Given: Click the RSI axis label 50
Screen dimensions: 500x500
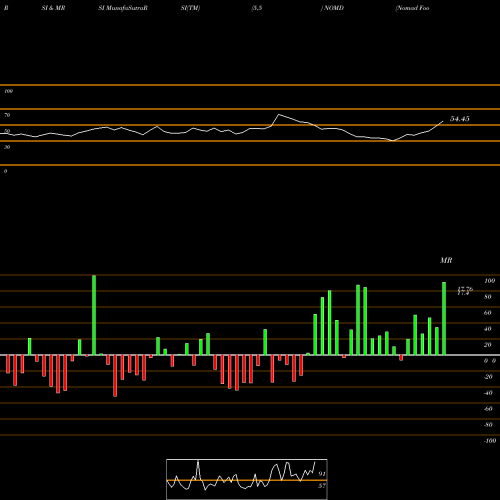Looking at the screenshot, I should coord(7,131).
